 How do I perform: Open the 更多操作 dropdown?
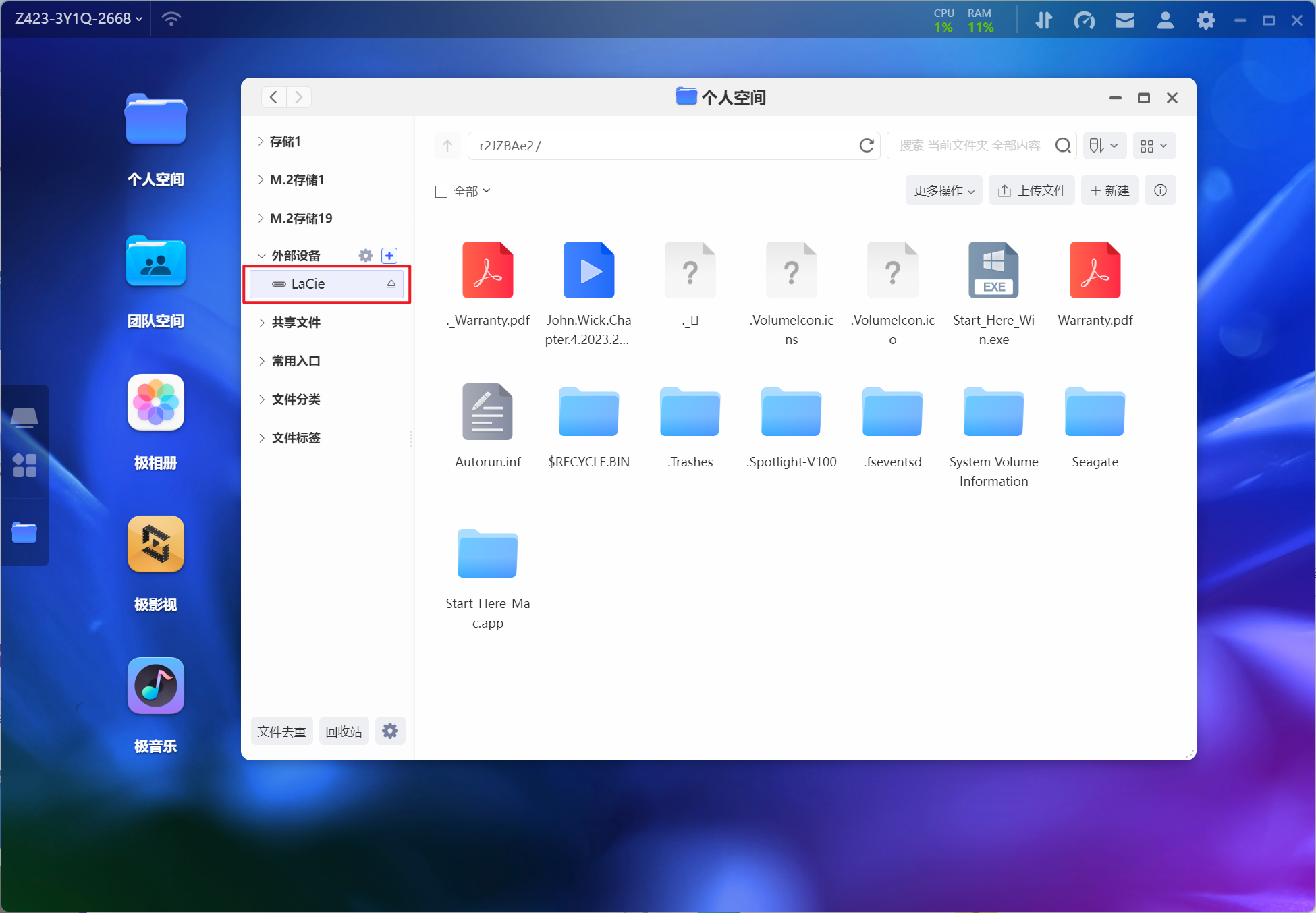[943, 191]
